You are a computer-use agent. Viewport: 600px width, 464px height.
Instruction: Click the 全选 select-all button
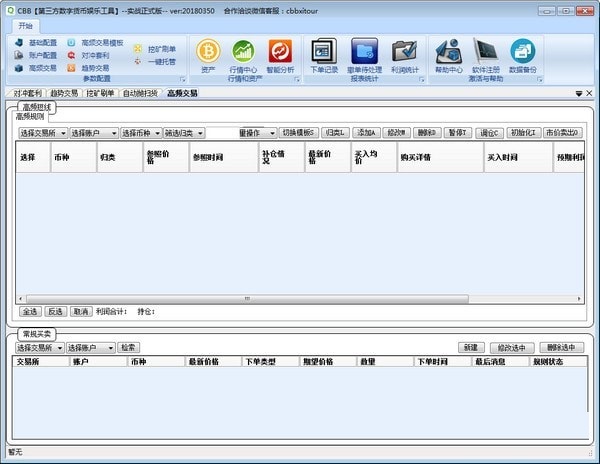click(30, 311)
